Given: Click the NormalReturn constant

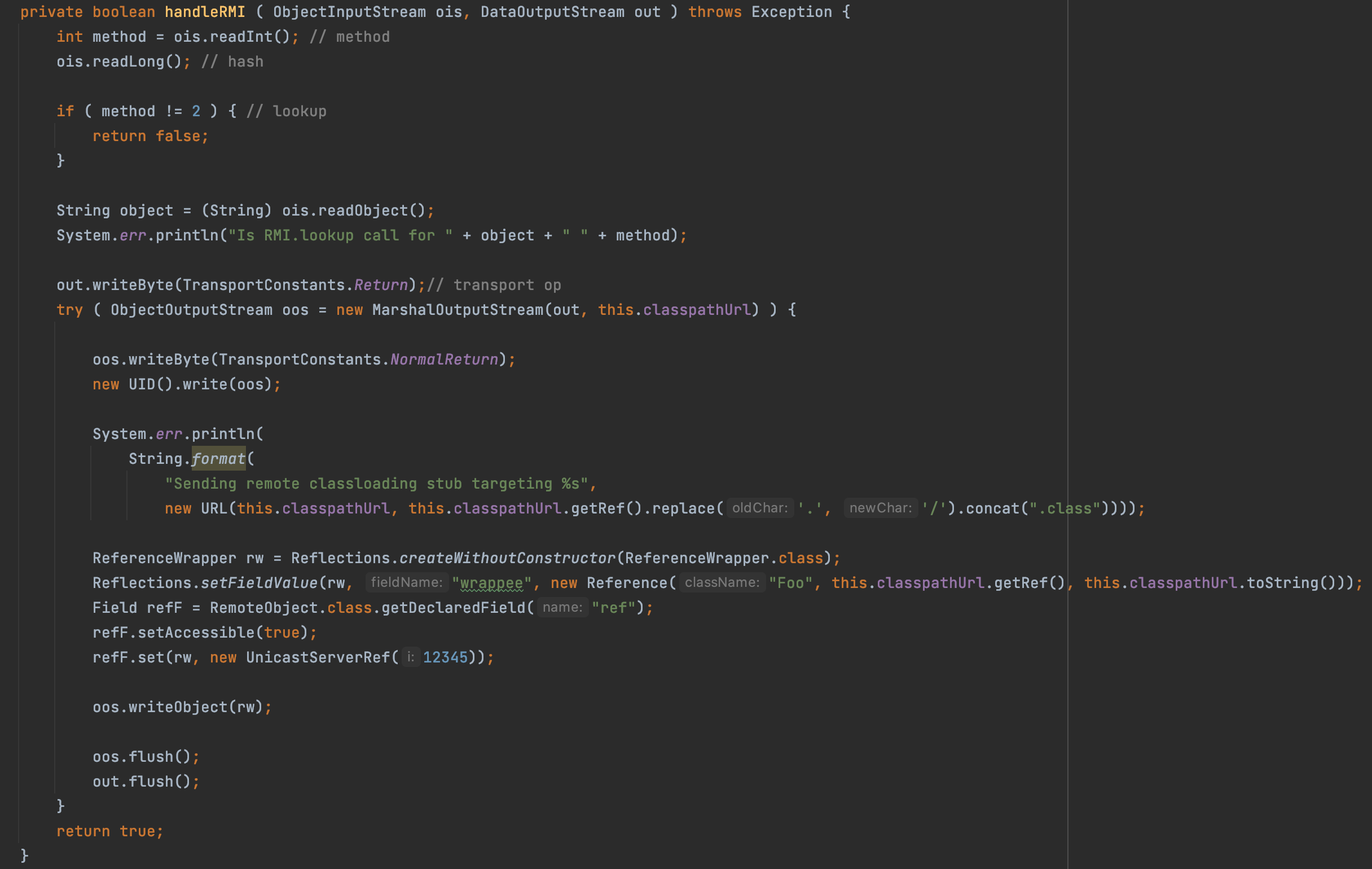Looking at the screenshot, I should [444, 359].
